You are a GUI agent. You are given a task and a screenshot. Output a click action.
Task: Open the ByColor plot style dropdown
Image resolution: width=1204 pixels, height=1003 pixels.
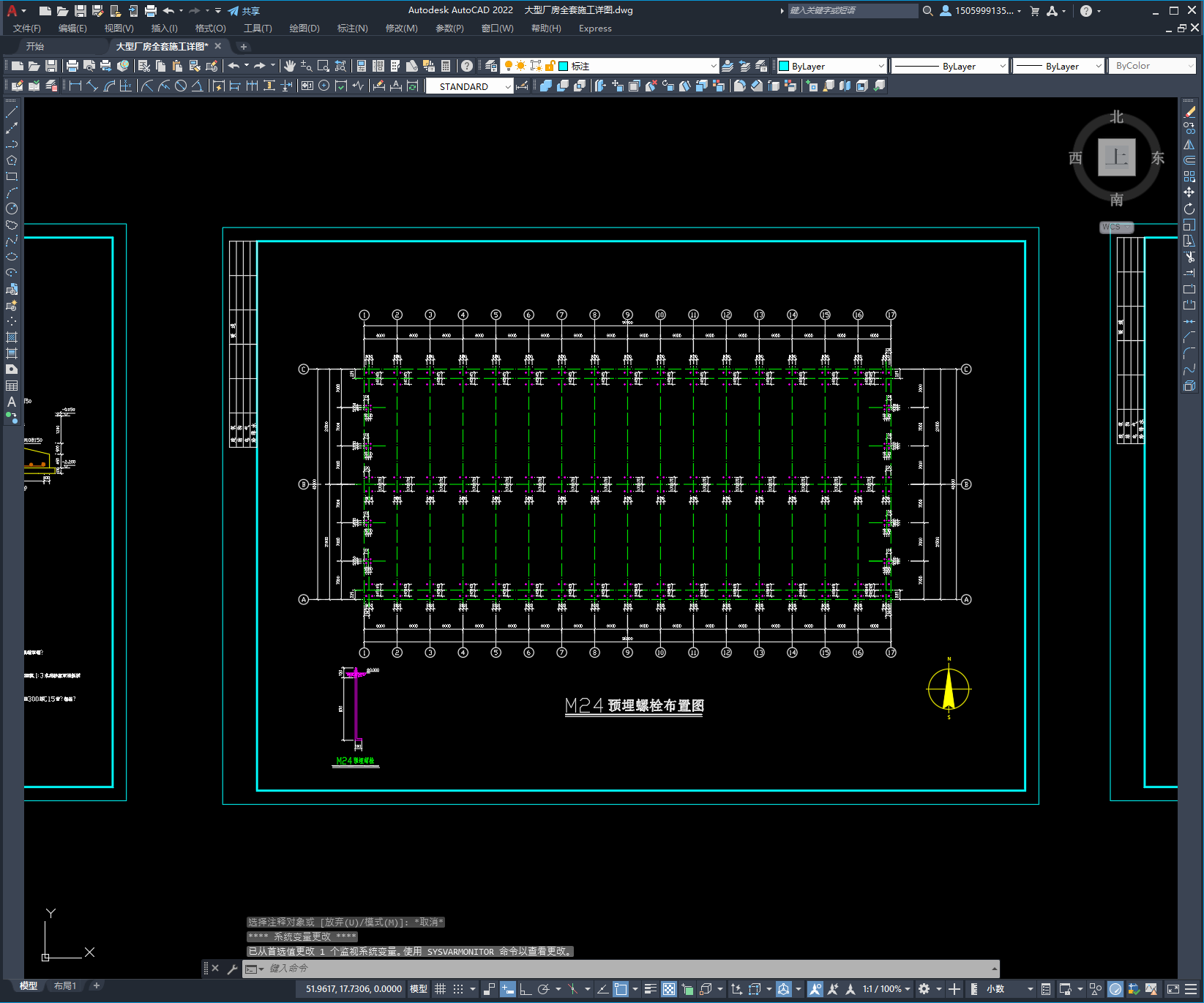point(1152,66)
